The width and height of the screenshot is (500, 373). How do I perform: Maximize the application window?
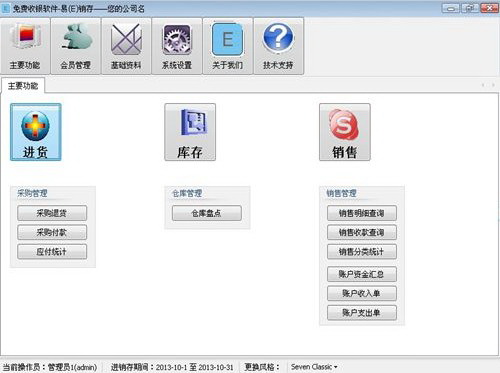pyautogui.click(x=470, y=8)
